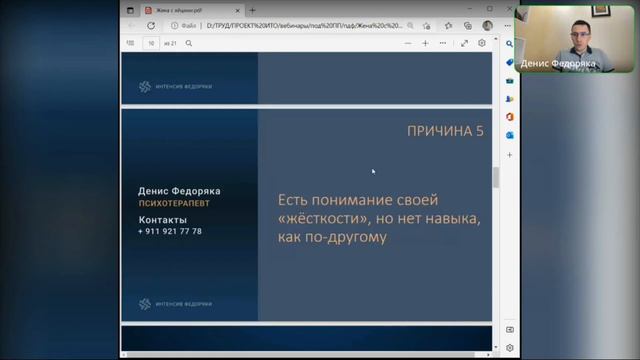Focus the address bar URL field

304,26
